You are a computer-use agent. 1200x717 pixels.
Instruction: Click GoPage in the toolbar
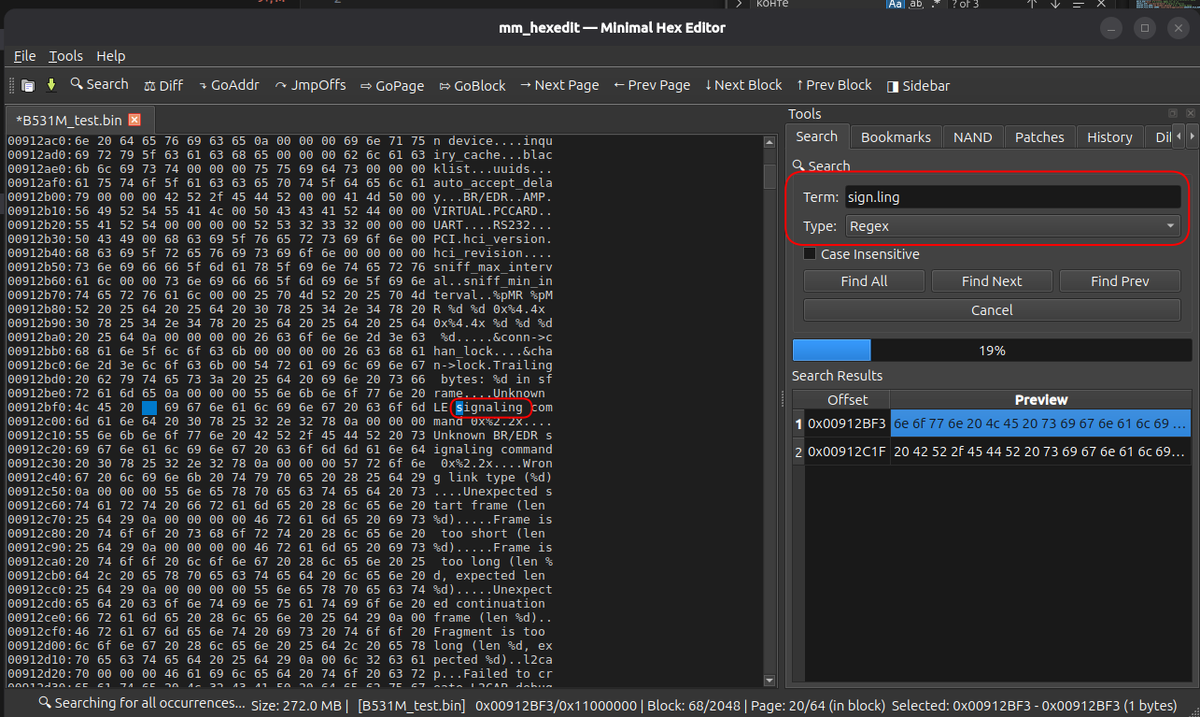(x=392, y=85)
